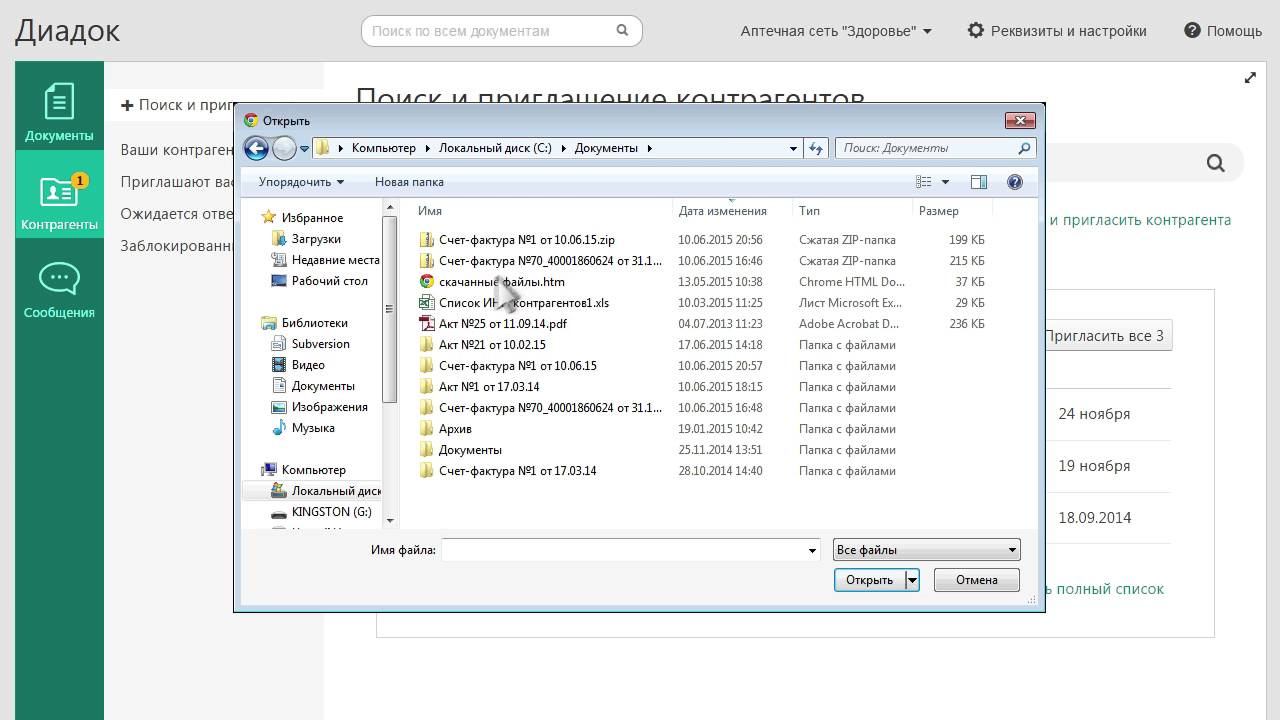Screen dimensions: 1280x720
Task: Open Ваши контрагенты menu item in Diadoc
Action: tap(177, 150)
